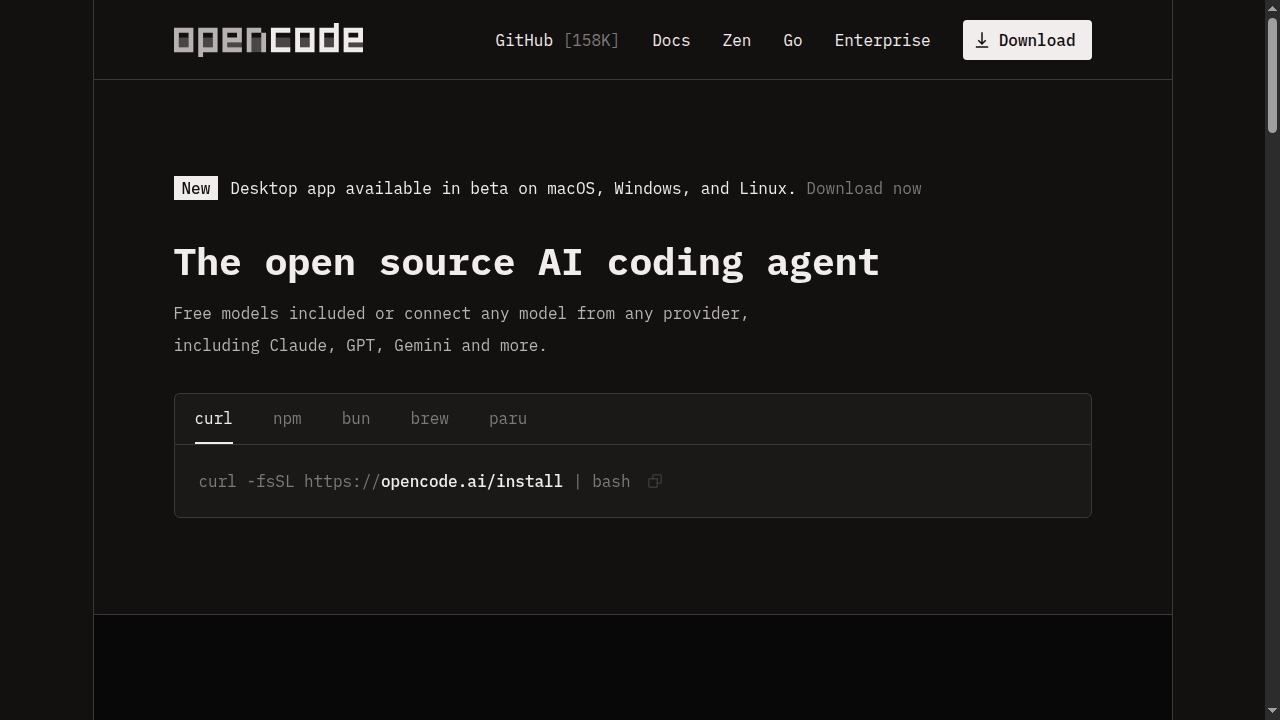Image resolution: width=1280 pixels, height=720 pixels.
Task: Visit the Enterprise page
Action: [882, 40]
